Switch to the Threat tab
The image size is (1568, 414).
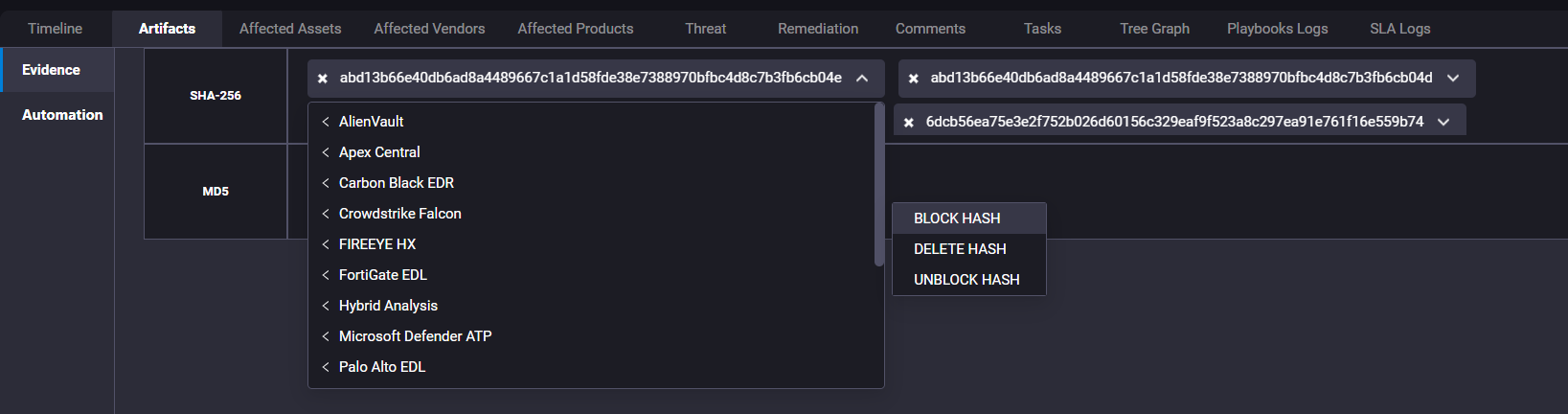coord(706,29)
